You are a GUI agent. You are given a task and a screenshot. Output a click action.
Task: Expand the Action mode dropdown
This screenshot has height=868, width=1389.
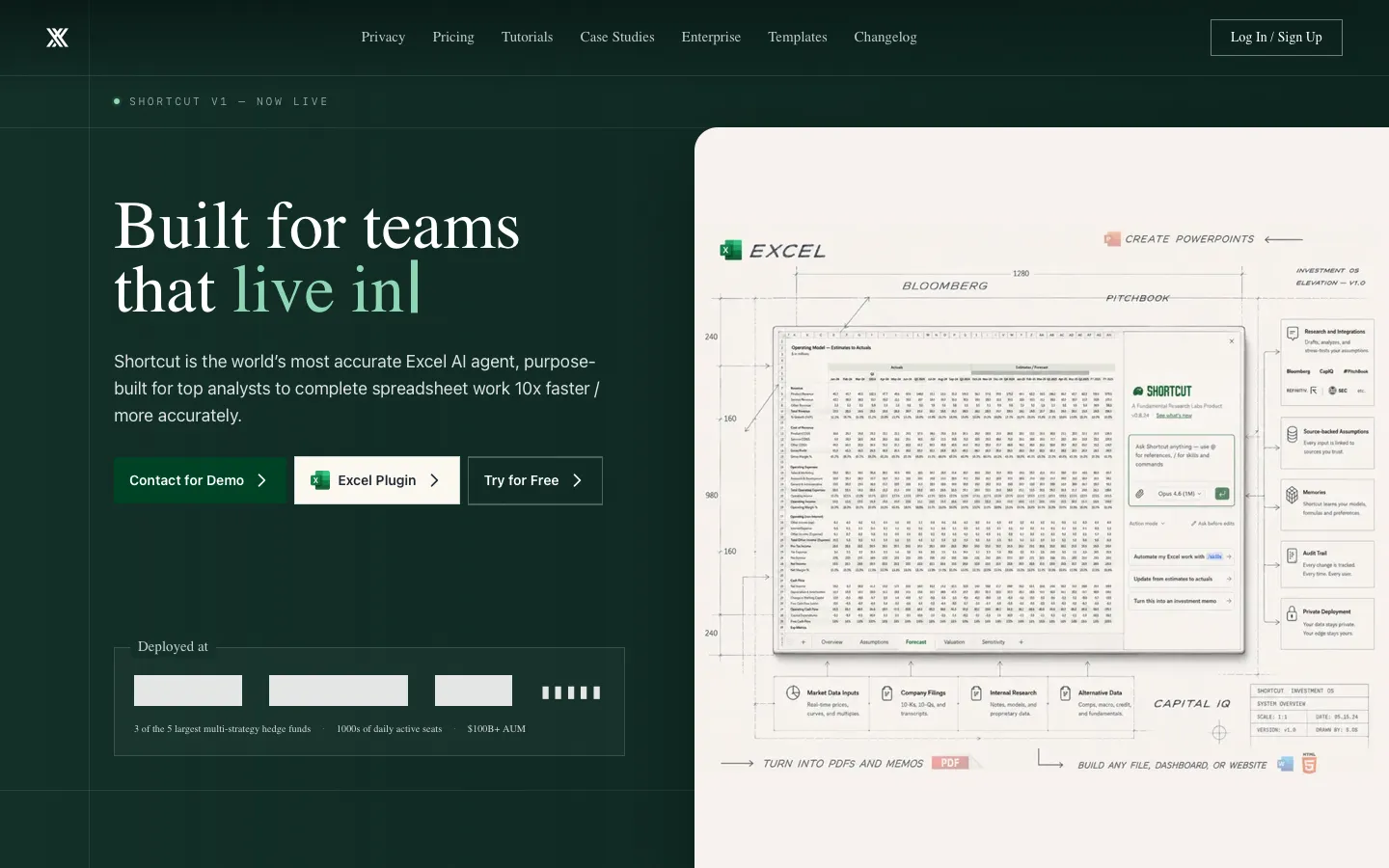(x=1147, y=524)
